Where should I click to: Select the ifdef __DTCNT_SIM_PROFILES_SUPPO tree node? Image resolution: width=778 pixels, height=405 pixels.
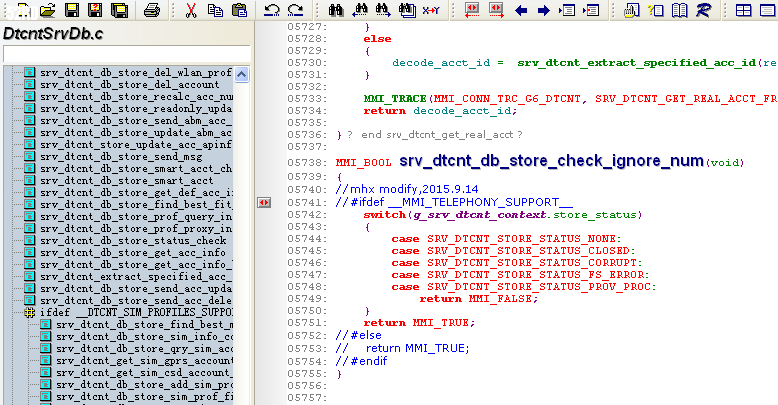pos(136,312)
